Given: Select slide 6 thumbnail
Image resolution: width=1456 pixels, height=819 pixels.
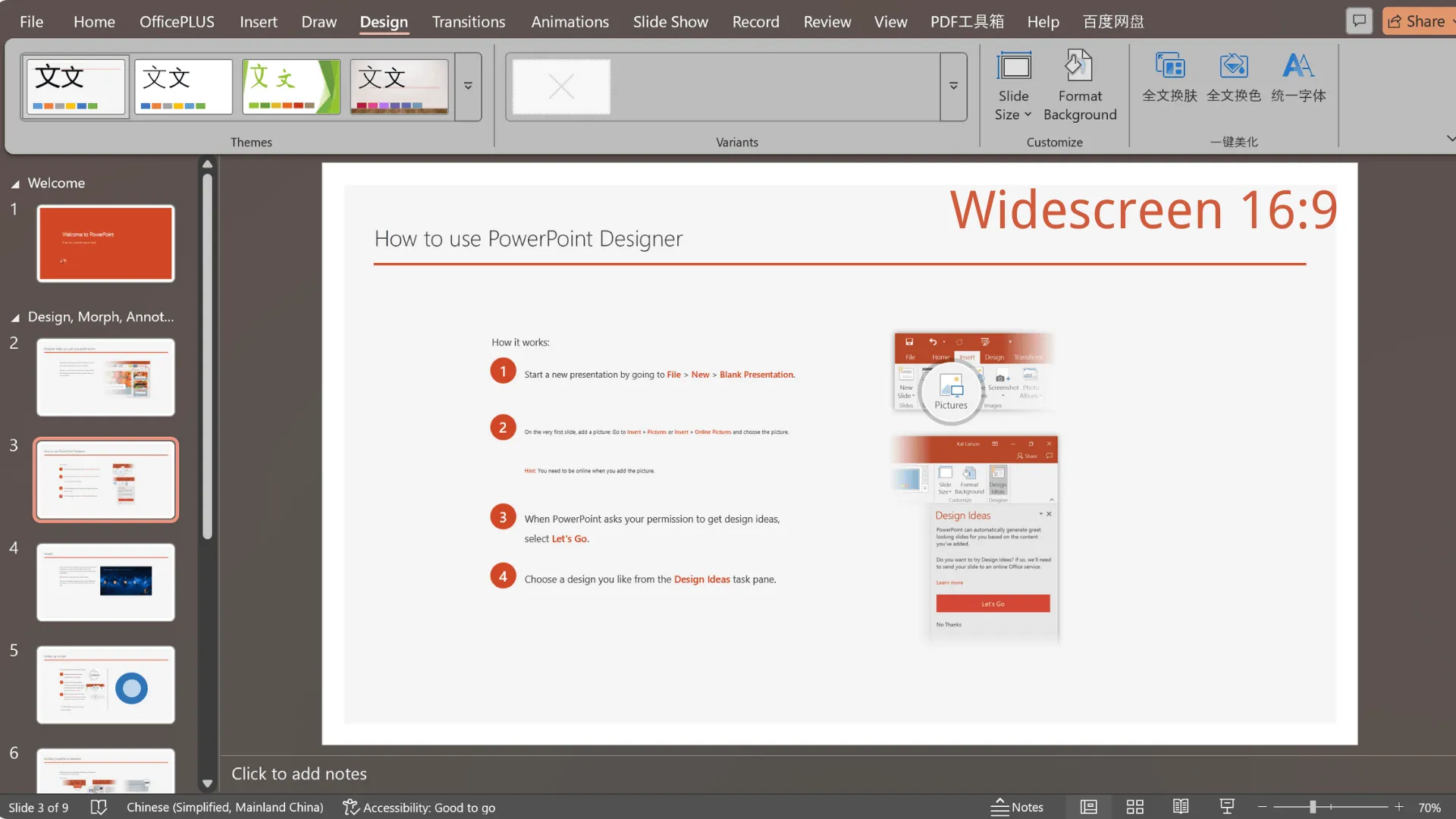Looking at the screenshot, I should [x=105, y=770].
